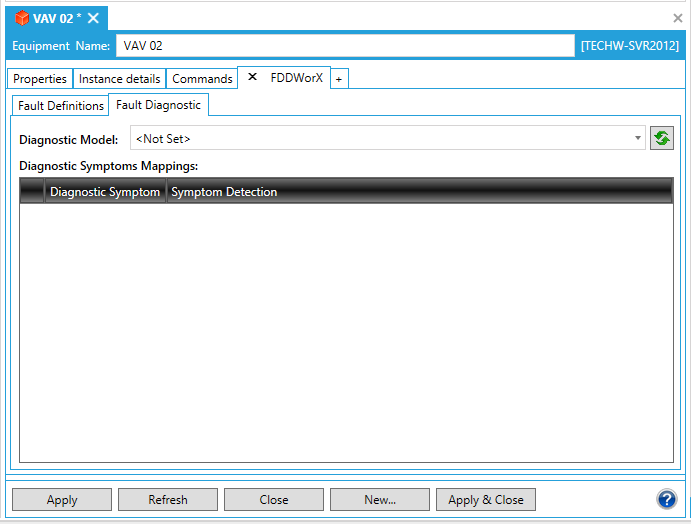Click the green refresh icon beside Diagnostic Model
The image size is (691, 524).
coord(661,139)
